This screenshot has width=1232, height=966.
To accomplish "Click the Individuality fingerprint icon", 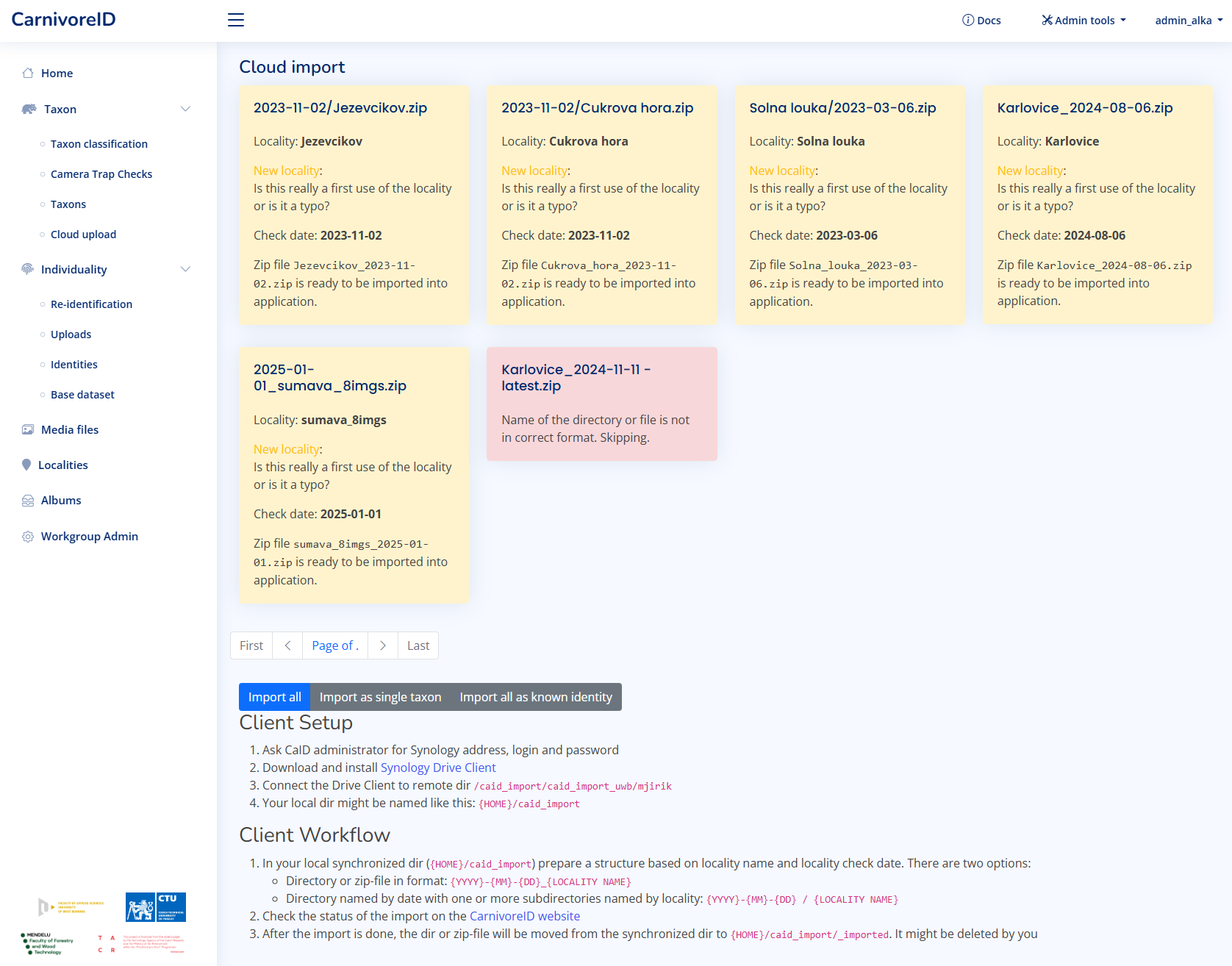I will click(28, 269).
